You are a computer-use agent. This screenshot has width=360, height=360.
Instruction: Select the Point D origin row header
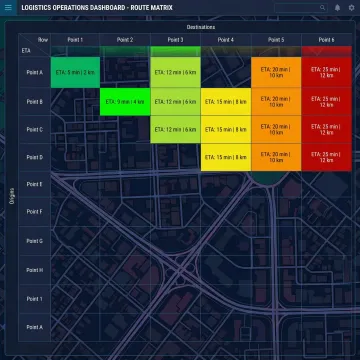tap(35, 157)
